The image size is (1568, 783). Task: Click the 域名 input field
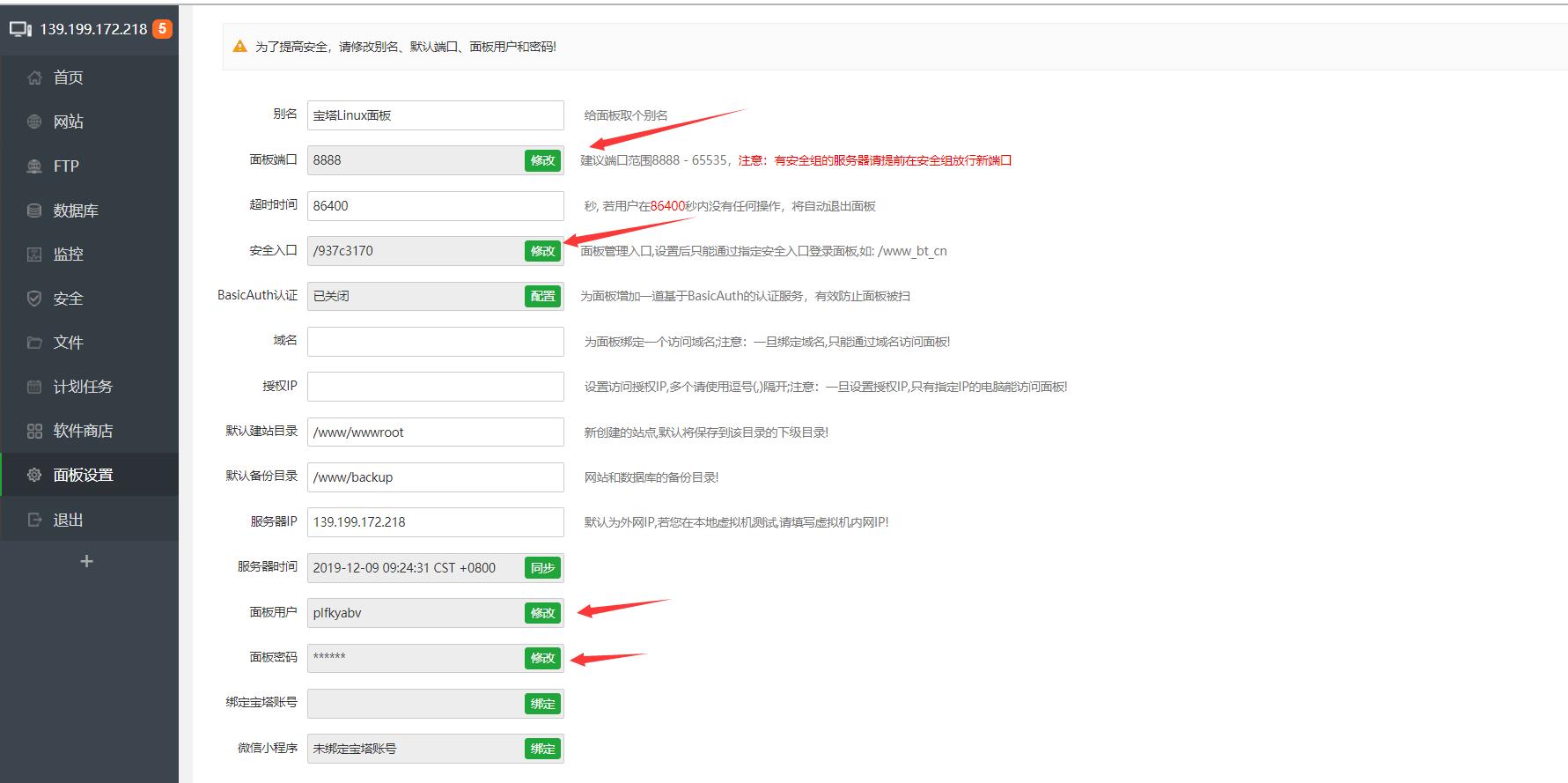point(435,342)
